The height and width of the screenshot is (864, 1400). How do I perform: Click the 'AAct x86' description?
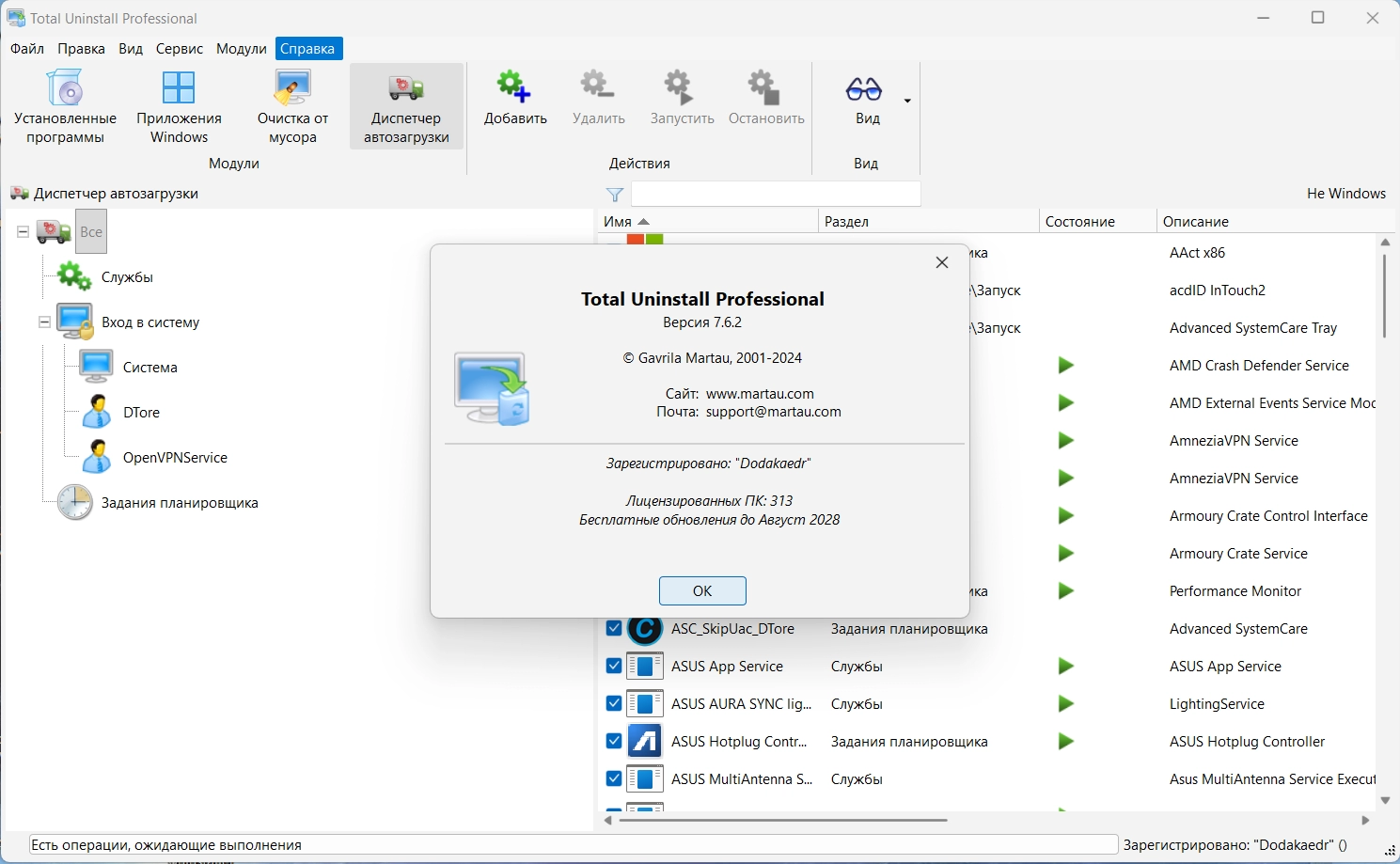[1197, 253]
